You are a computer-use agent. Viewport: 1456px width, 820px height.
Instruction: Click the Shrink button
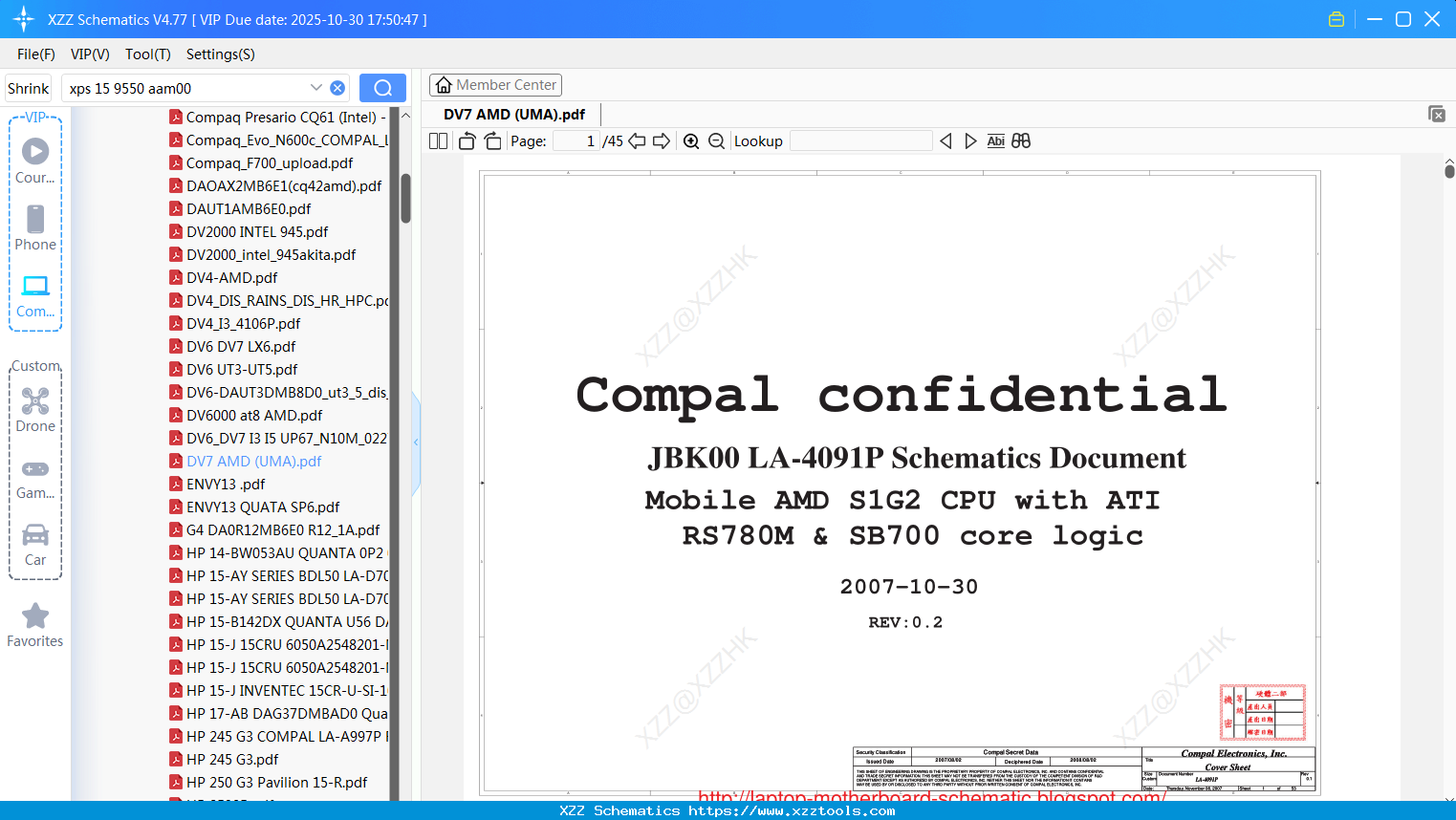click(x=28, y=88)
